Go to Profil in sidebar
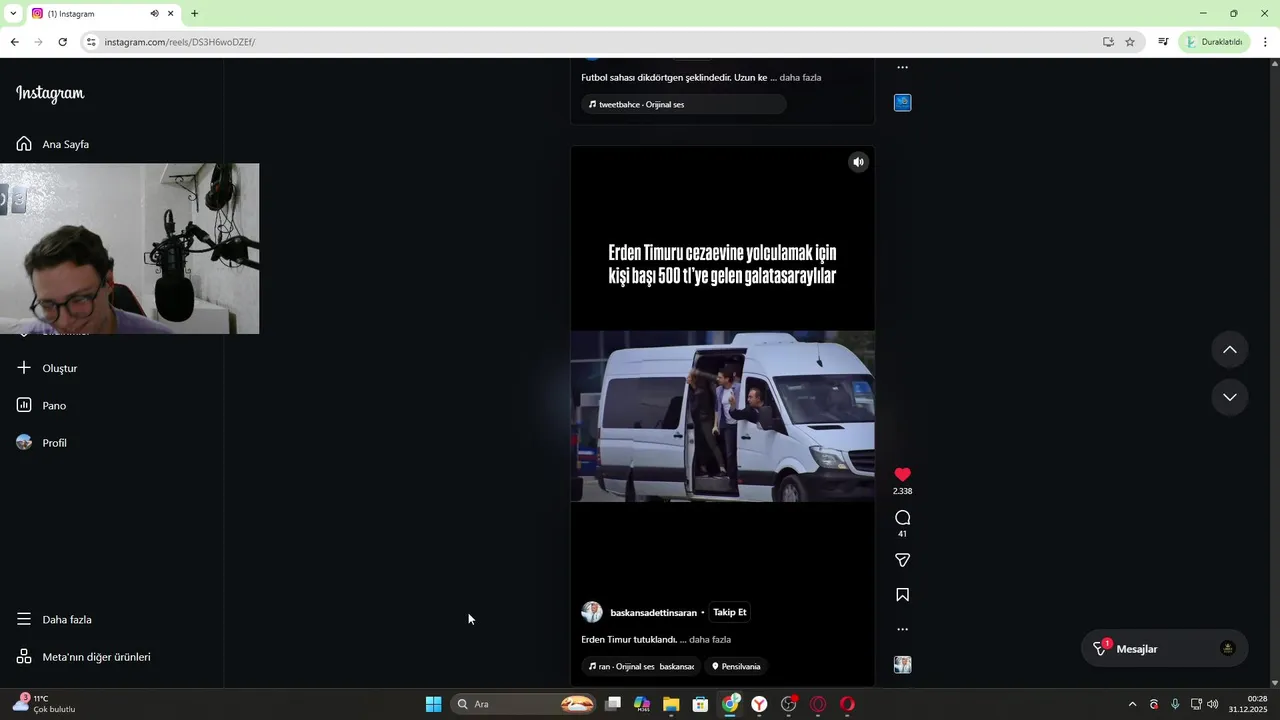1280x720 pixels. click(43, 442)
